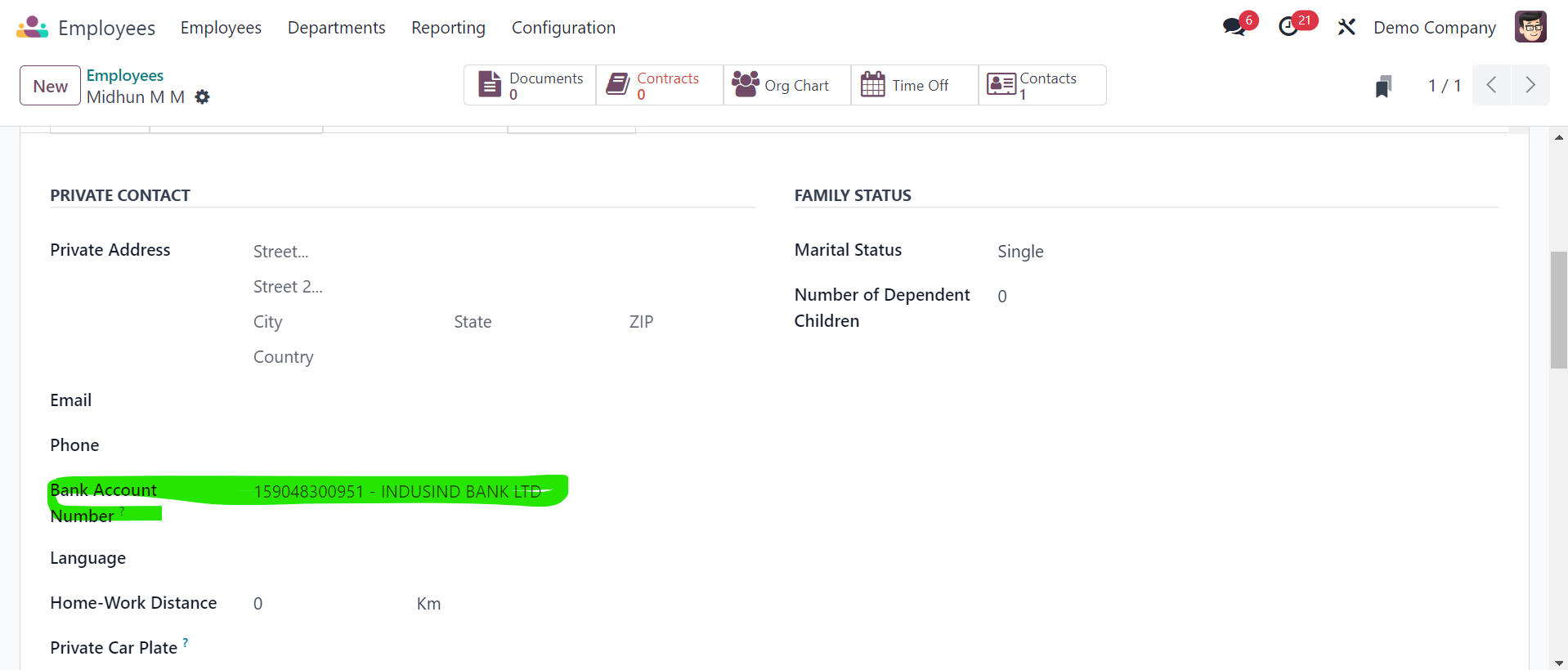This screenshot has height=670, width=1568.
Task: Open the Org Chart button
Action: click(x=787, y=85)
